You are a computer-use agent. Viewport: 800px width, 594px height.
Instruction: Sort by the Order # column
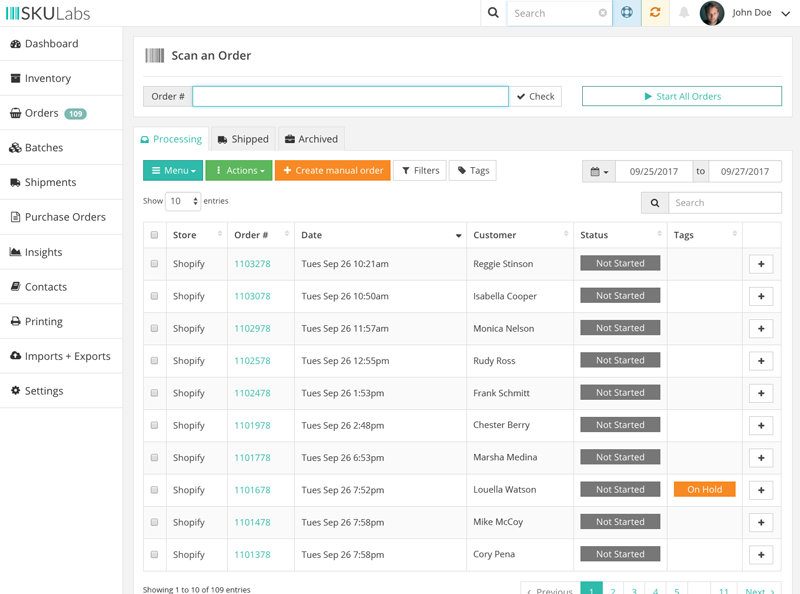coord(261,235)
